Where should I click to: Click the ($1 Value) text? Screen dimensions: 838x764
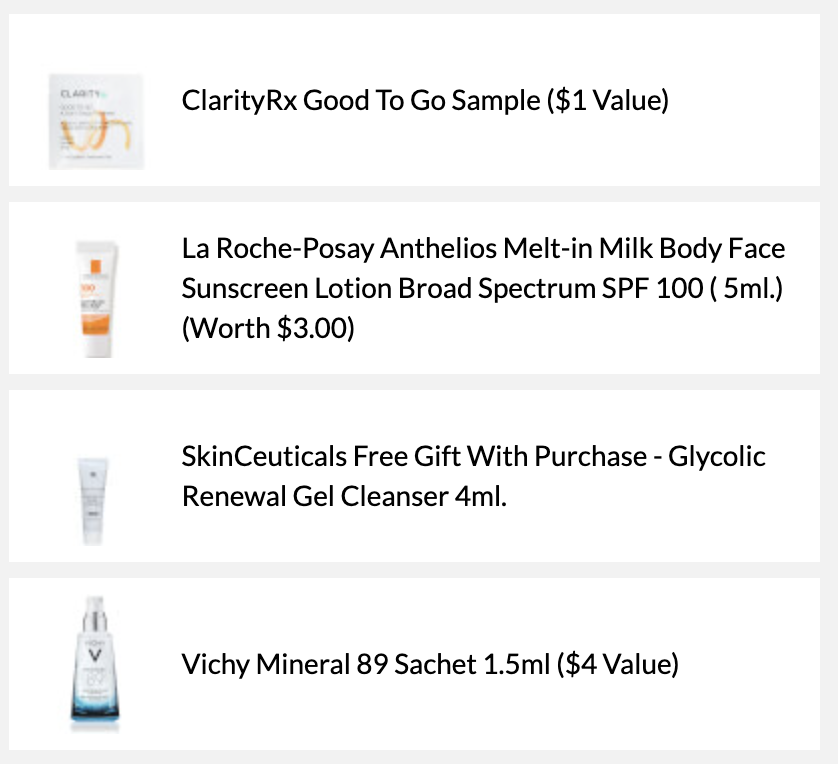(608, 100)
